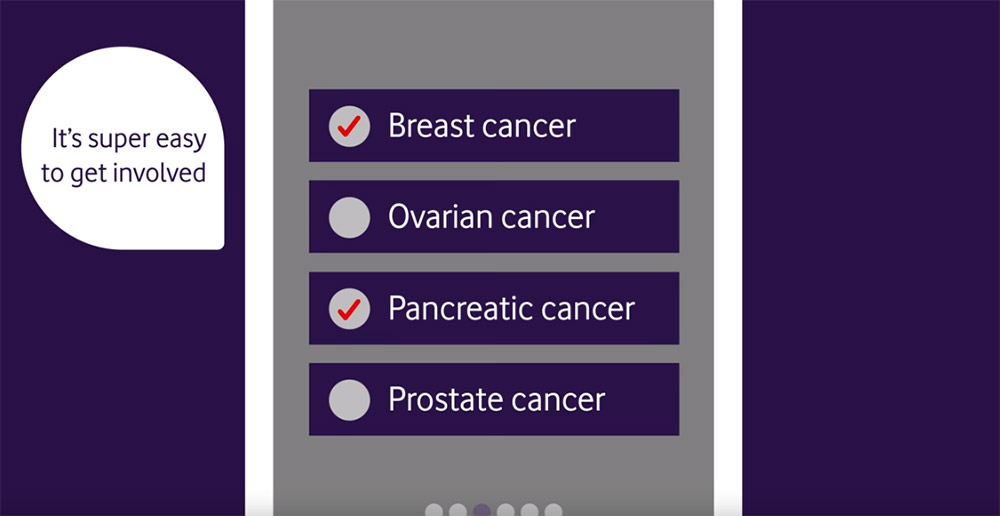Click the 'to get involved' text line
Screen dimensions: 1000x516
point(123,172)
